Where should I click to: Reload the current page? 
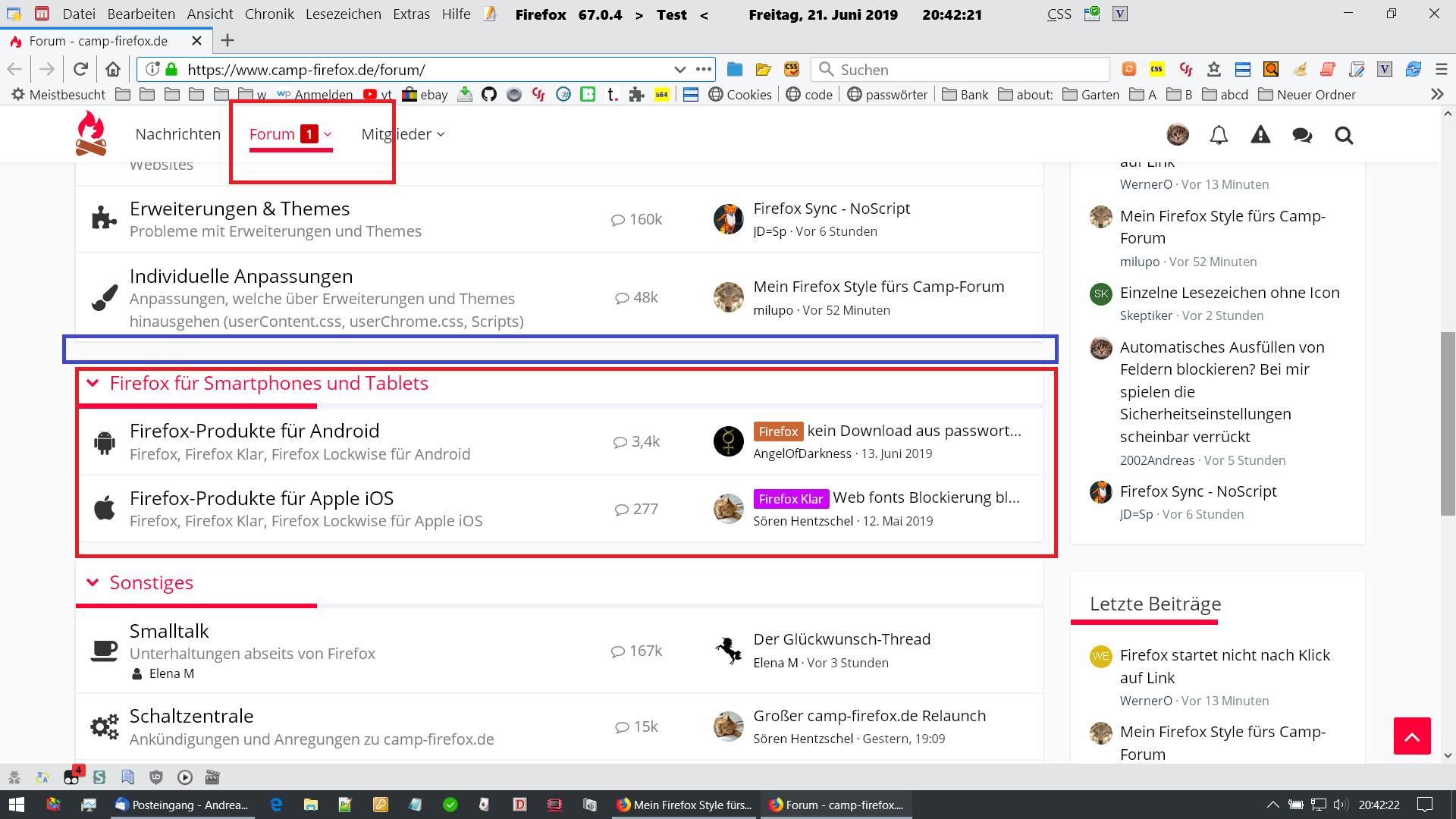80,70
